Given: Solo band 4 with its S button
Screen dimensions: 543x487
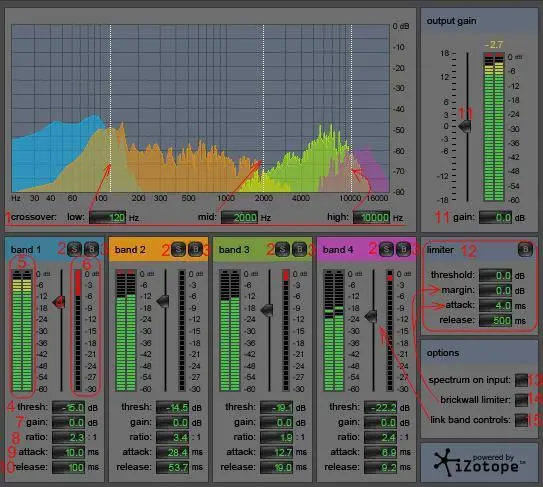Looking at the screenshot, I should click(x=386, y=249).
